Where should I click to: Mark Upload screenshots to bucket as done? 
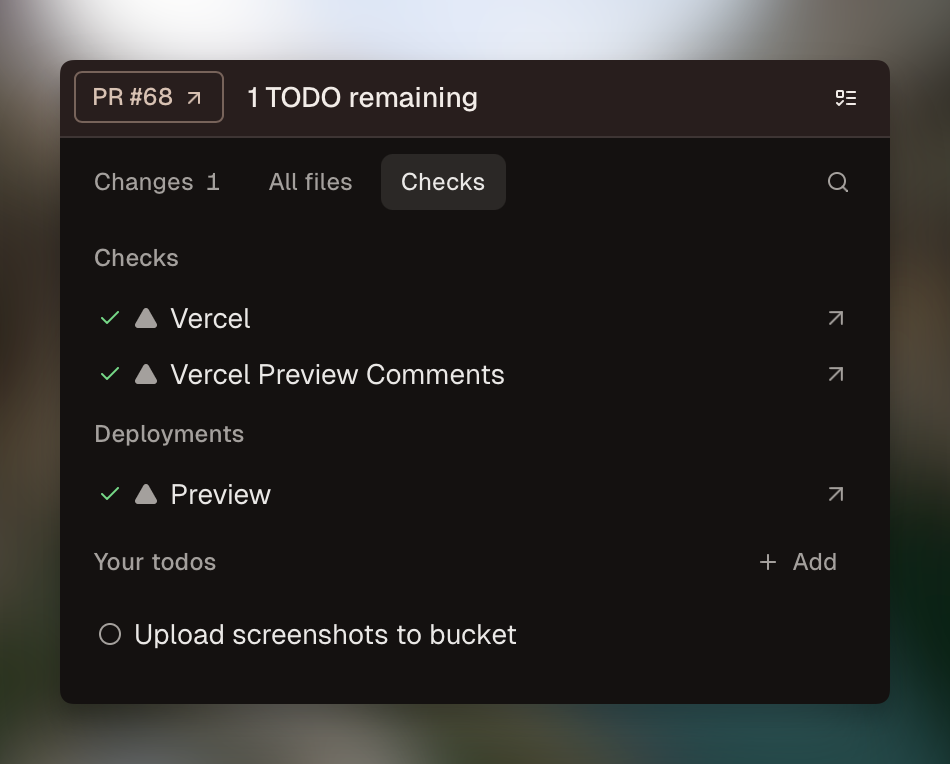click(110, 634)
